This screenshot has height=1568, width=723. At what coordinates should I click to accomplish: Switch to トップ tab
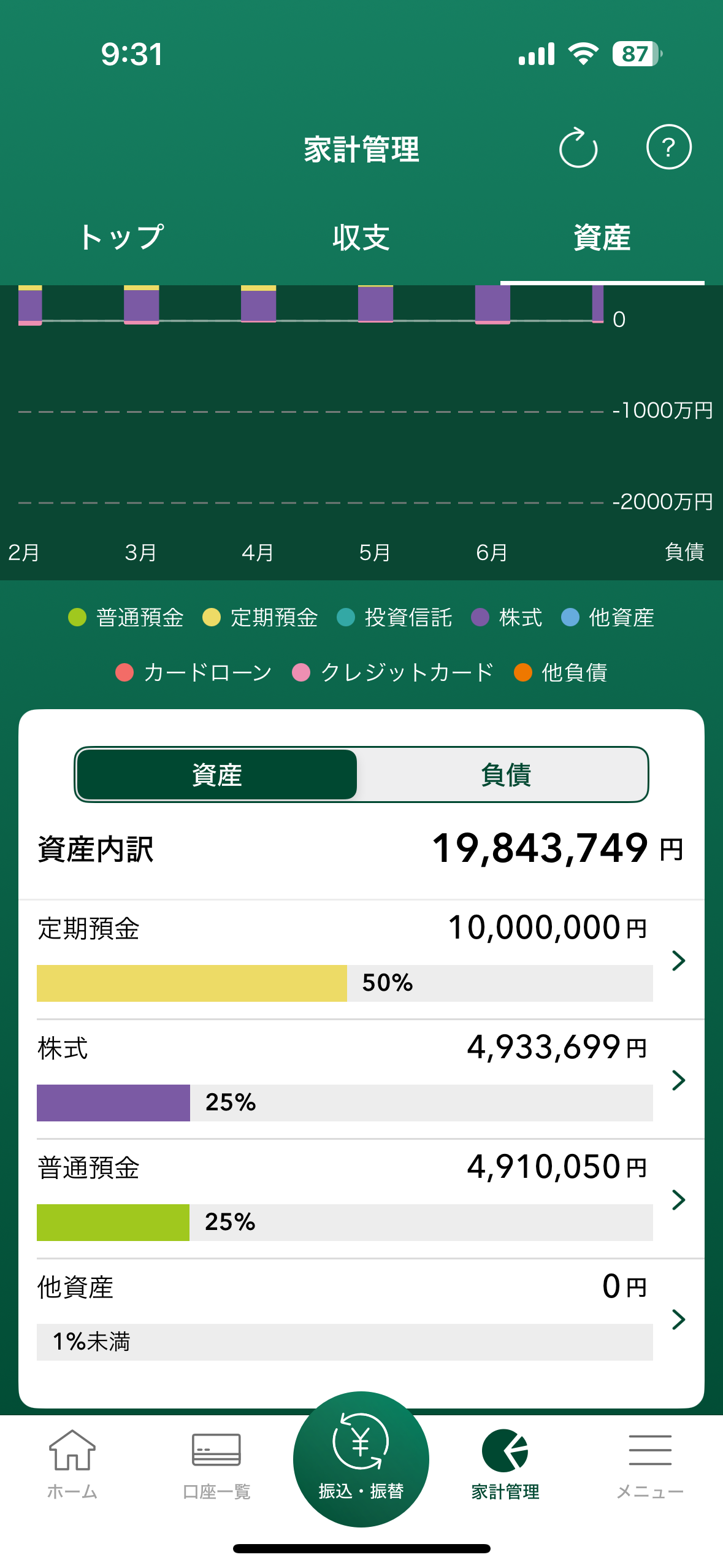click(121, 237)
